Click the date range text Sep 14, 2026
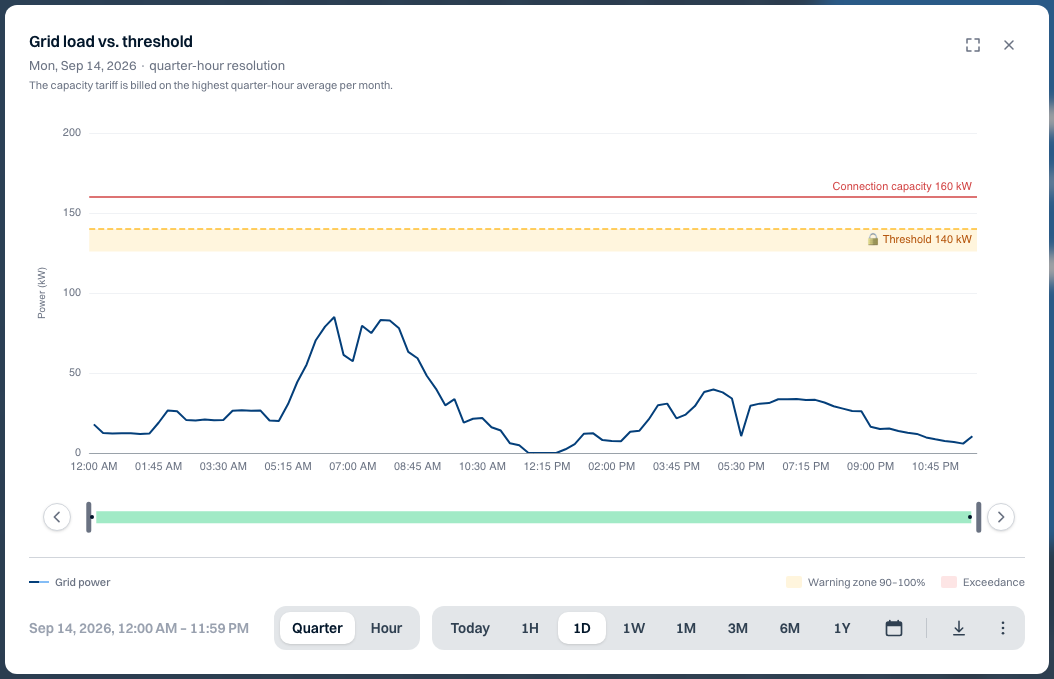 point(138,628)
